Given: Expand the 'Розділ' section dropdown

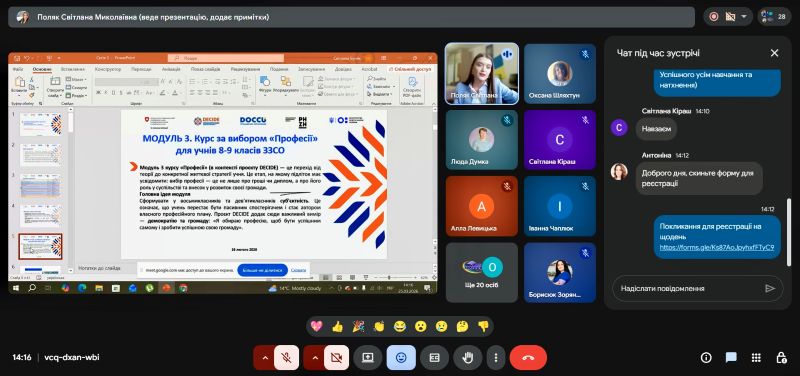Looking at the screenshot, I should 77,95.
